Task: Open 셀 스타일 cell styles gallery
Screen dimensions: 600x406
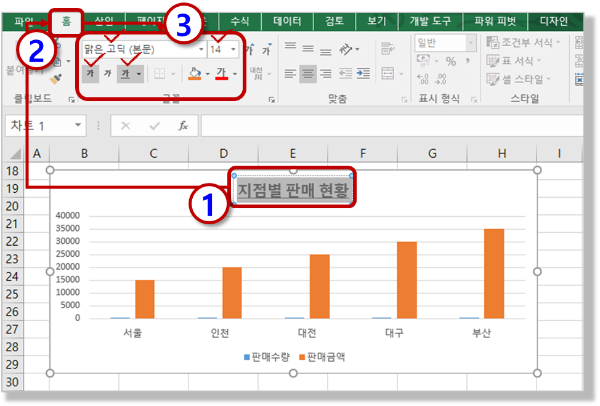Action: (x=518, y=79)
